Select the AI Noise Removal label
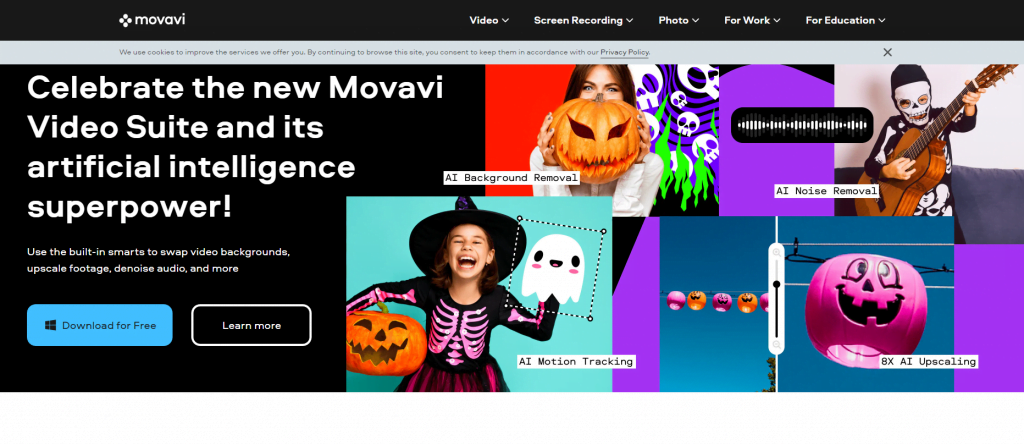This screenshot has width=1024, height=445. (x=826, y=191)
